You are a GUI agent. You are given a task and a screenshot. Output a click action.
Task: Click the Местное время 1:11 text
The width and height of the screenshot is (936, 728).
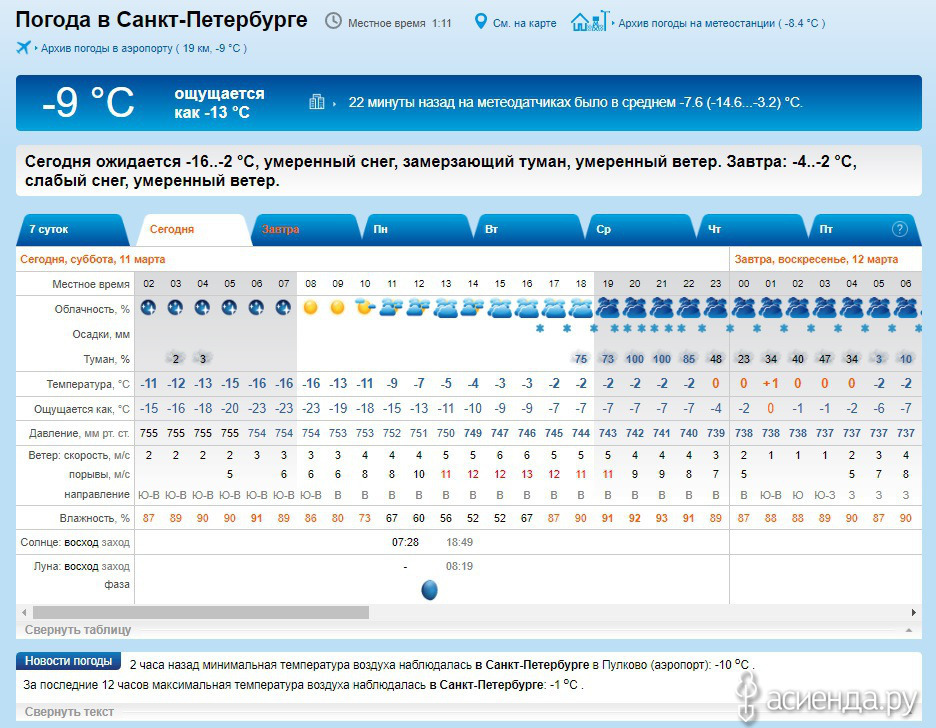(399, 23)
